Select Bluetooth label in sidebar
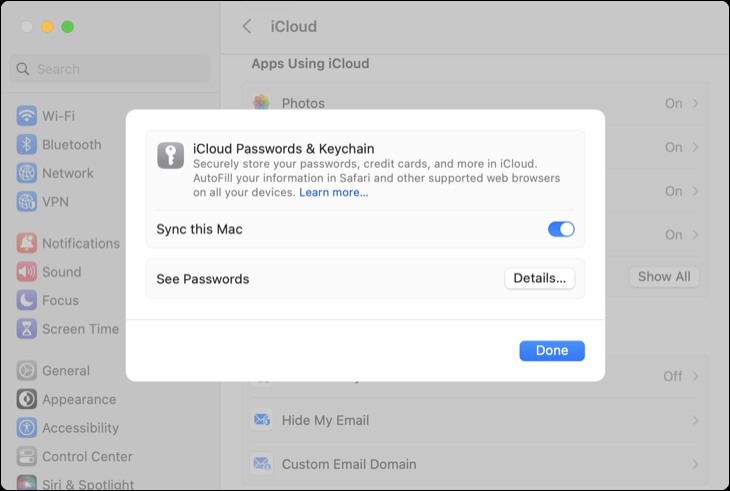This screenshot has height=491, width=730. click(72, 145)
